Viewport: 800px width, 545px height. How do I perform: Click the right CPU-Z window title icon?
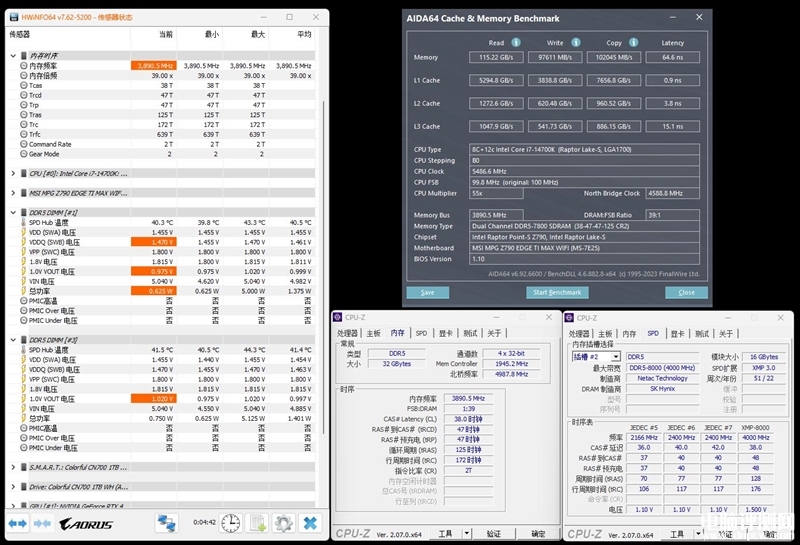(569, 318)
